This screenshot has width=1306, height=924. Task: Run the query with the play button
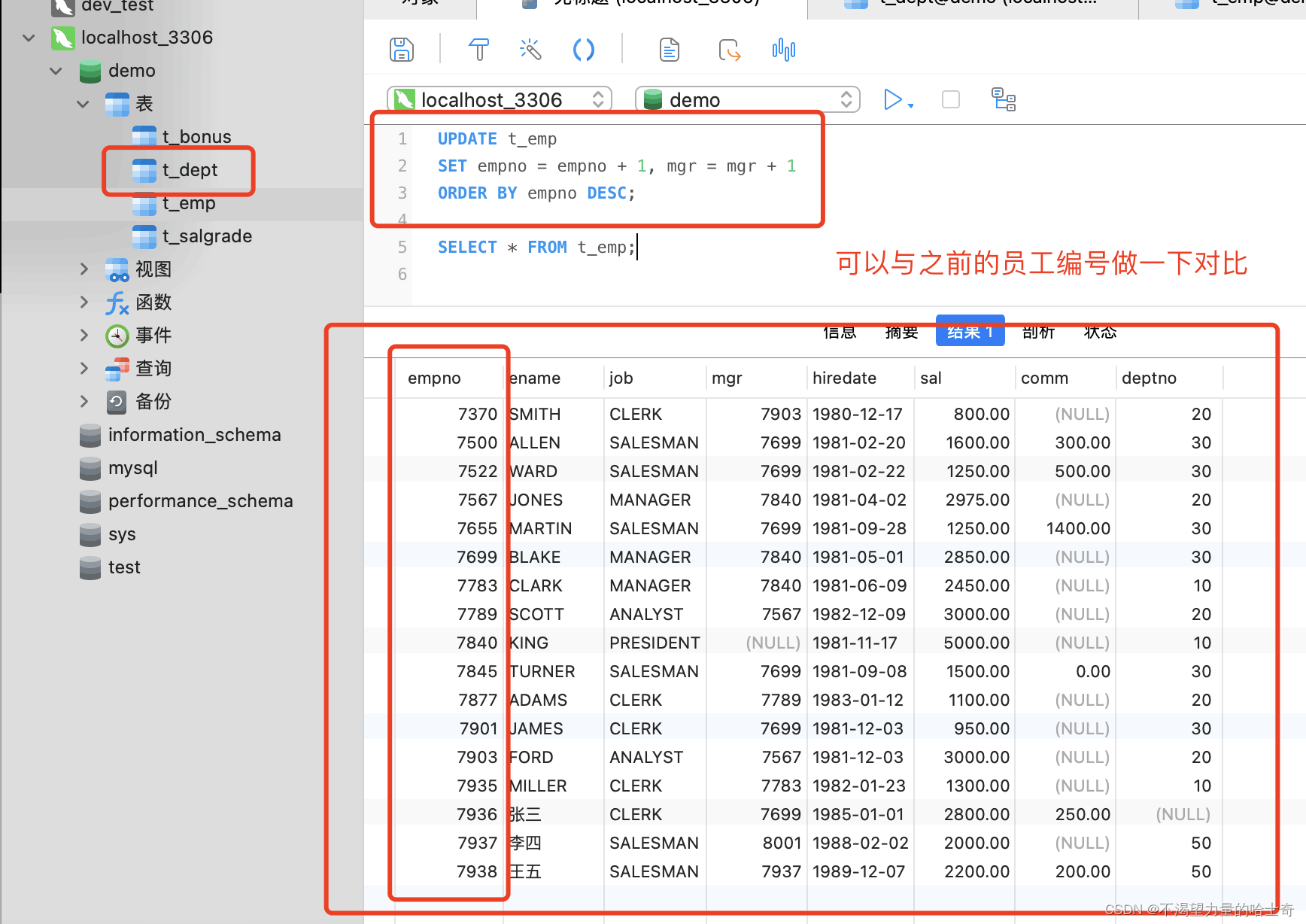[892, 99]
